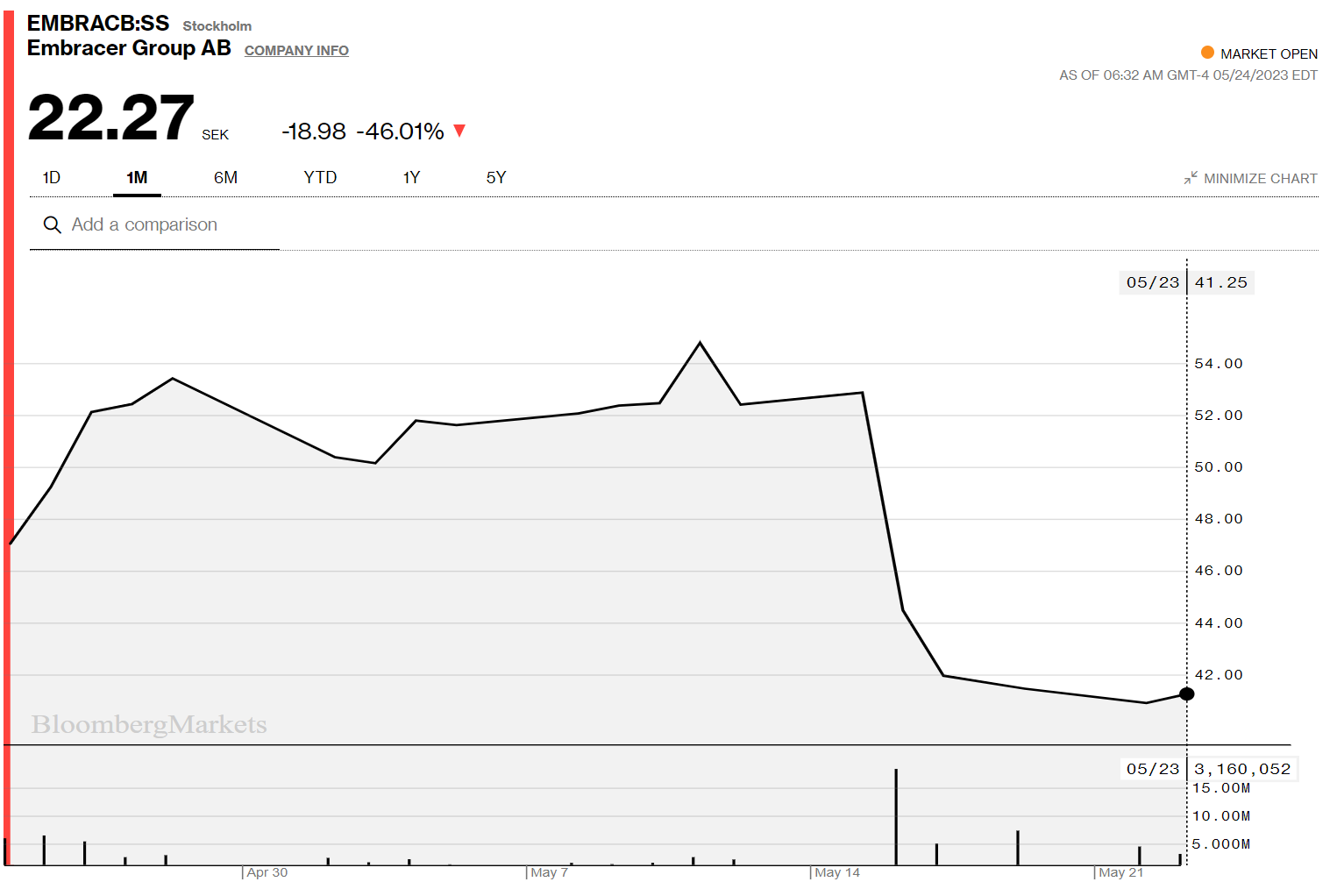Click the SEK currency label
Screen dimensions: 1344x896
coord(215,135)
